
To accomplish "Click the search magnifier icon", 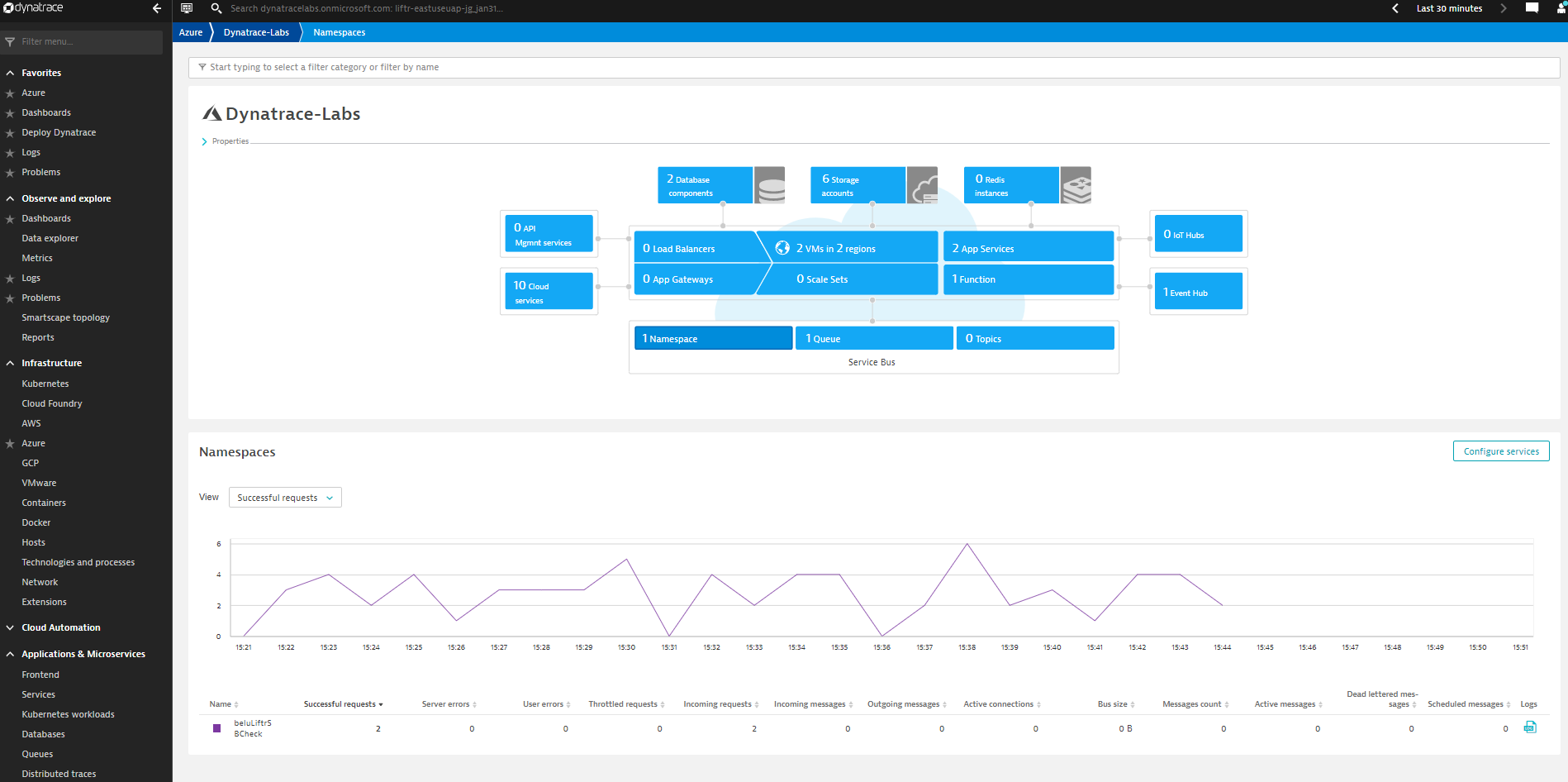I will coord(216,8).
